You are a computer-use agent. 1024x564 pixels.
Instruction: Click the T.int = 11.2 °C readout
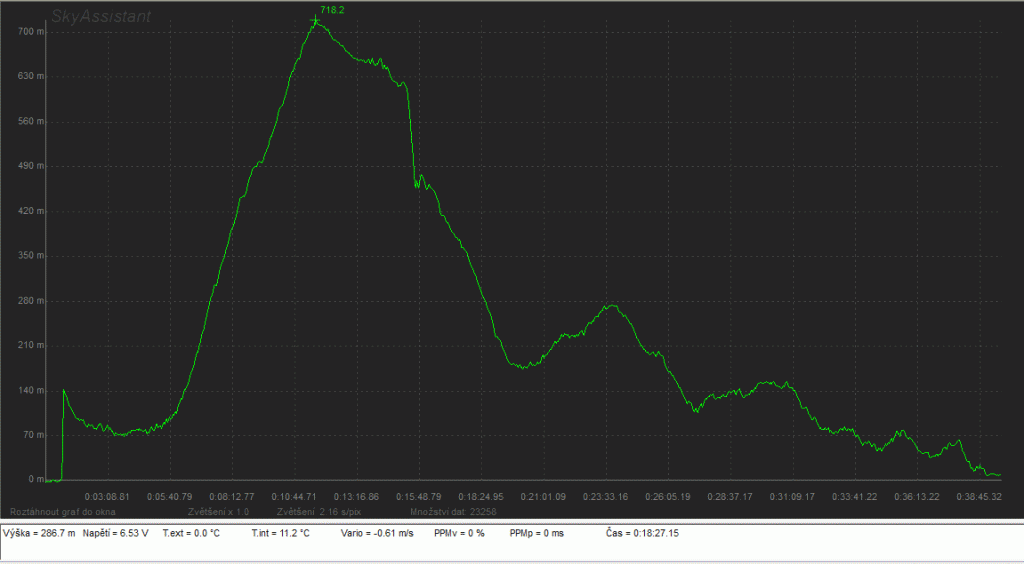pyautogui.click(x=281, y=534)
